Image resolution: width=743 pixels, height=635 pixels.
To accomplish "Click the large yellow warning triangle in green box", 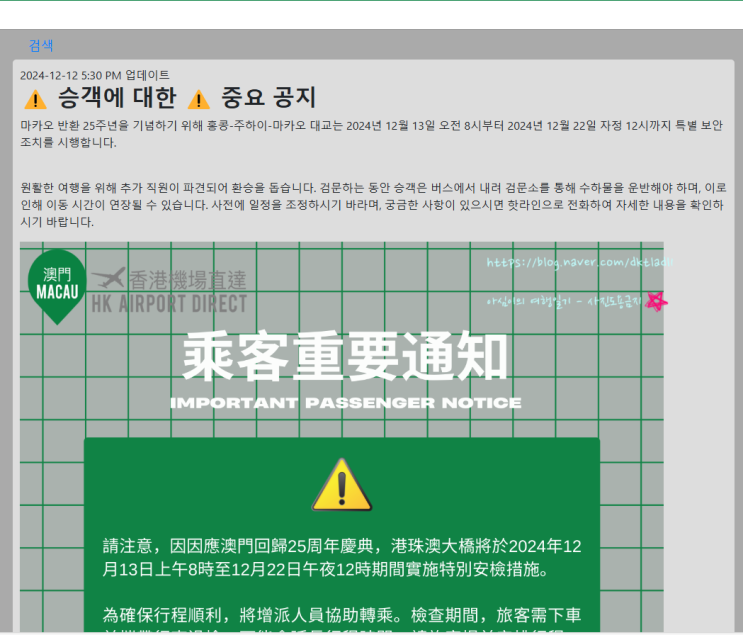I will tap(342, 485).
